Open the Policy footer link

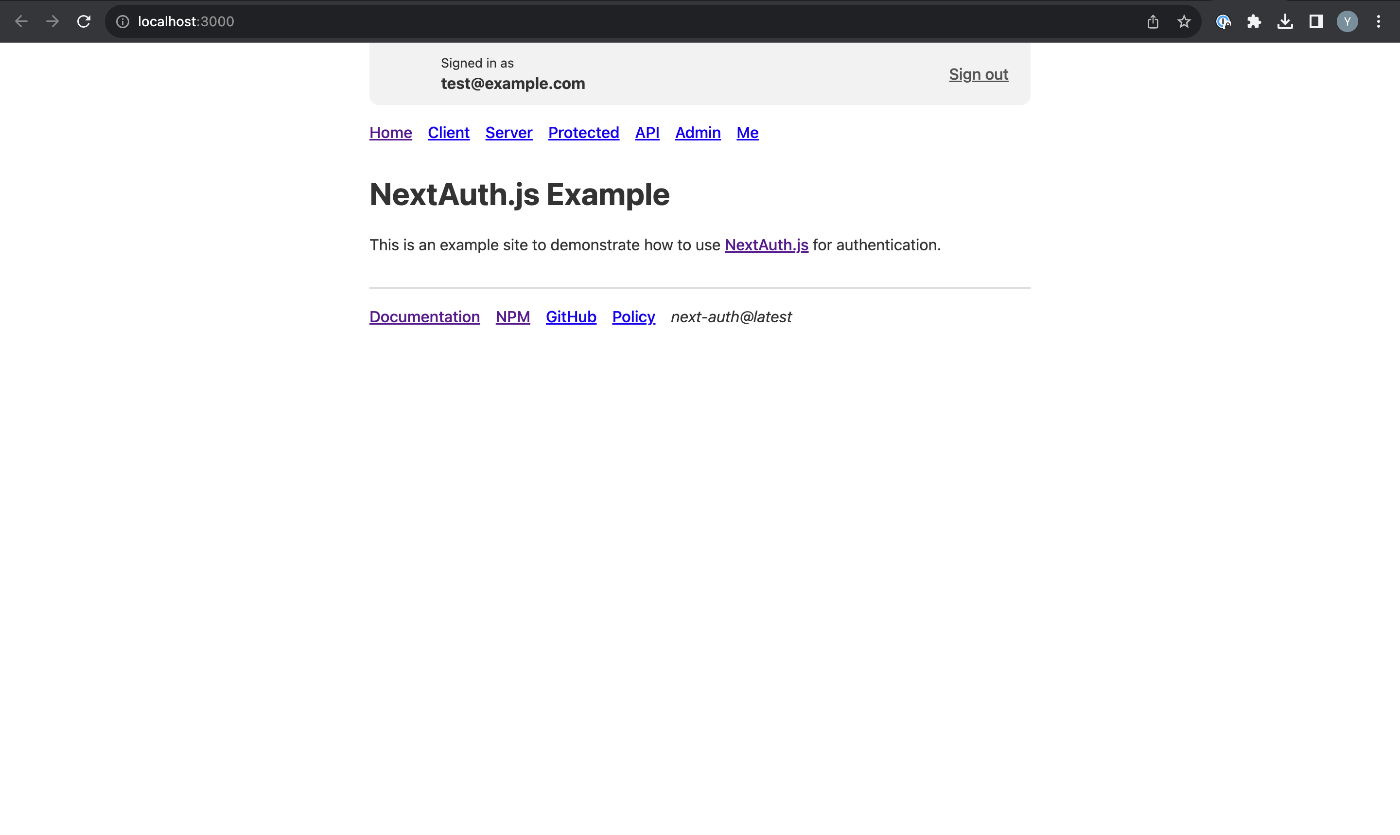click(634, 317)
